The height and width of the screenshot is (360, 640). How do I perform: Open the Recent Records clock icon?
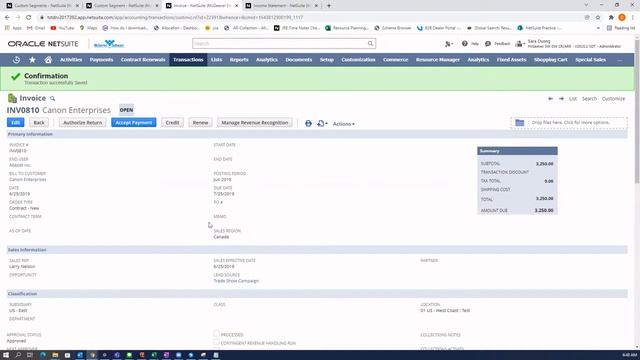pyautogui.click(x=16, y=60)
